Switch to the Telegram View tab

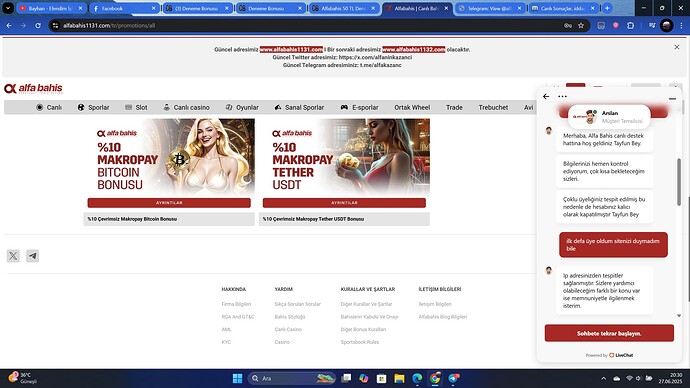pos(490,8)
